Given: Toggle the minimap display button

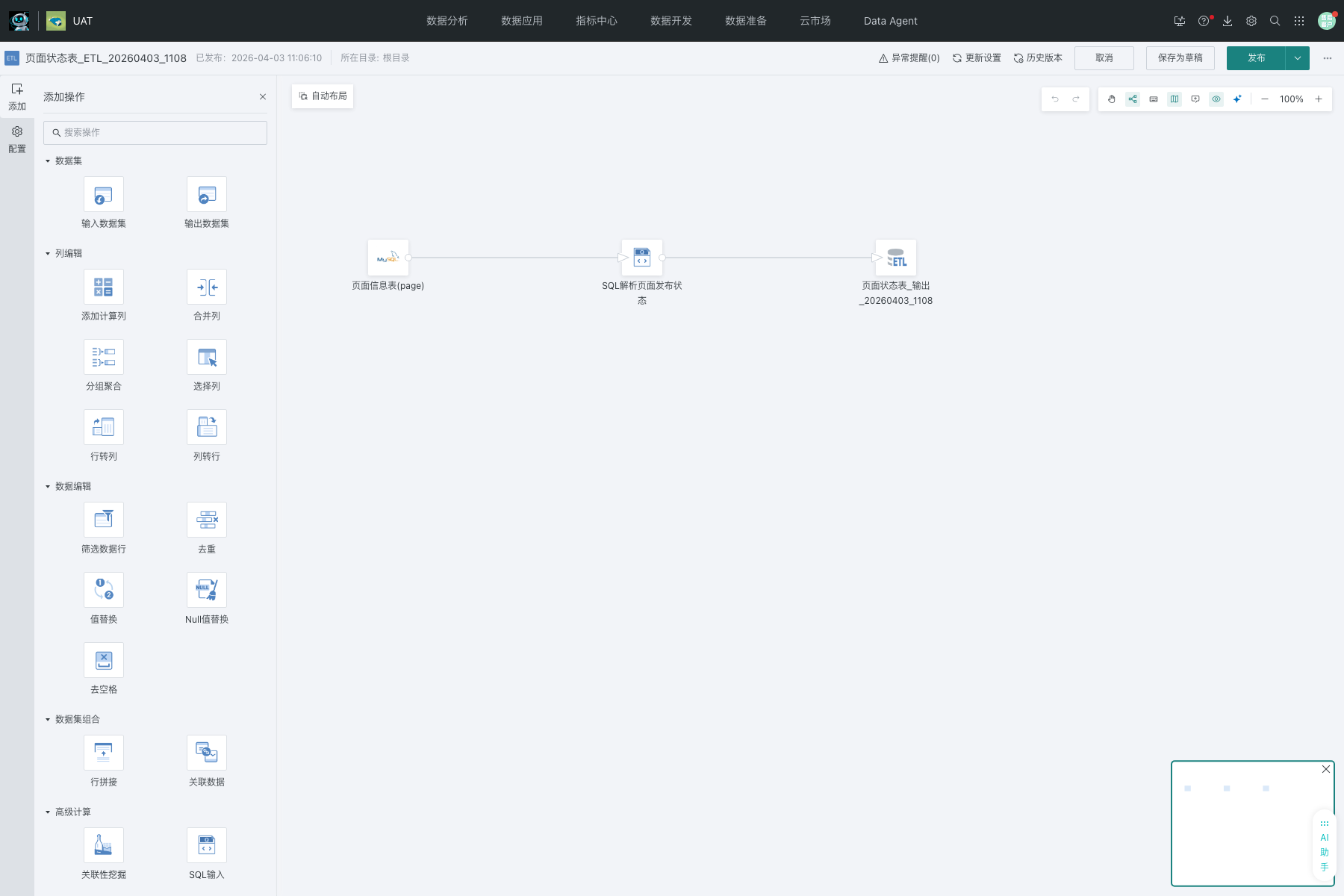Looking at the screenshot, I should [1175, 99].
